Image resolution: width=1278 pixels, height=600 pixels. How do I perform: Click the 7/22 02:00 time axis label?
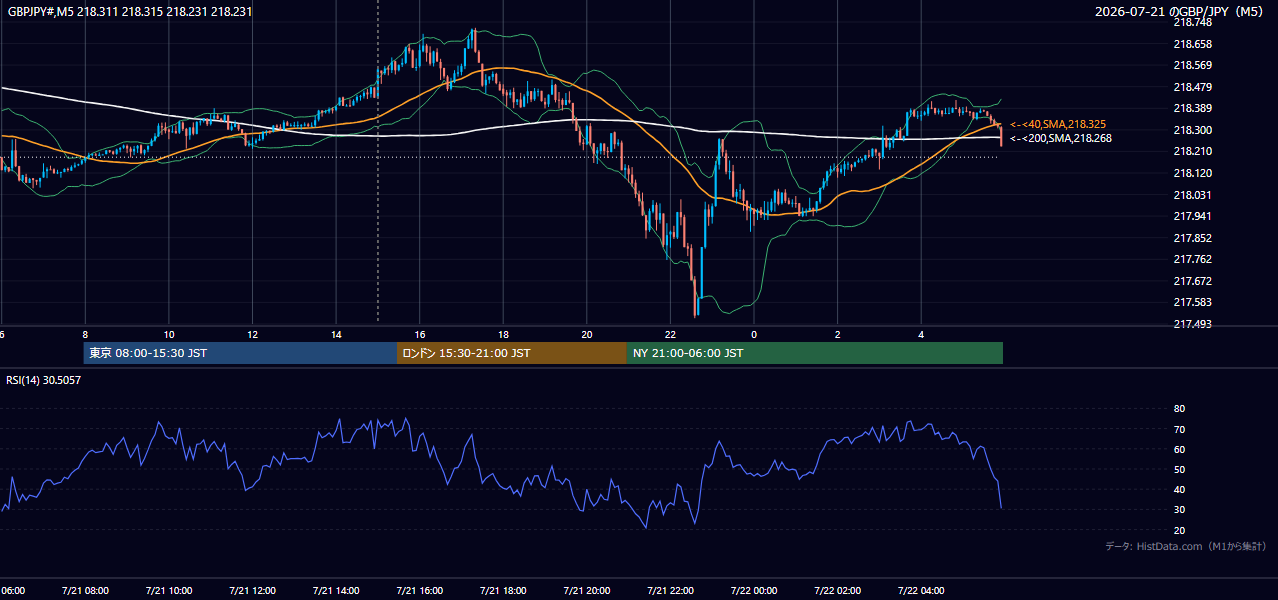click(838, 591)
